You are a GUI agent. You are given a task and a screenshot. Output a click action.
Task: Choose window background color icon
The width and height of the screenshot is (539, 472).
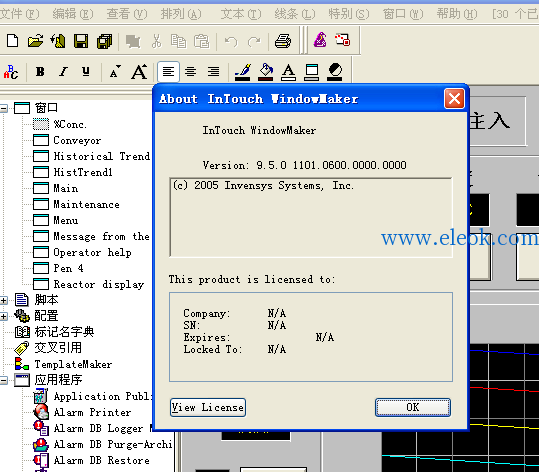tap(312, 72)
